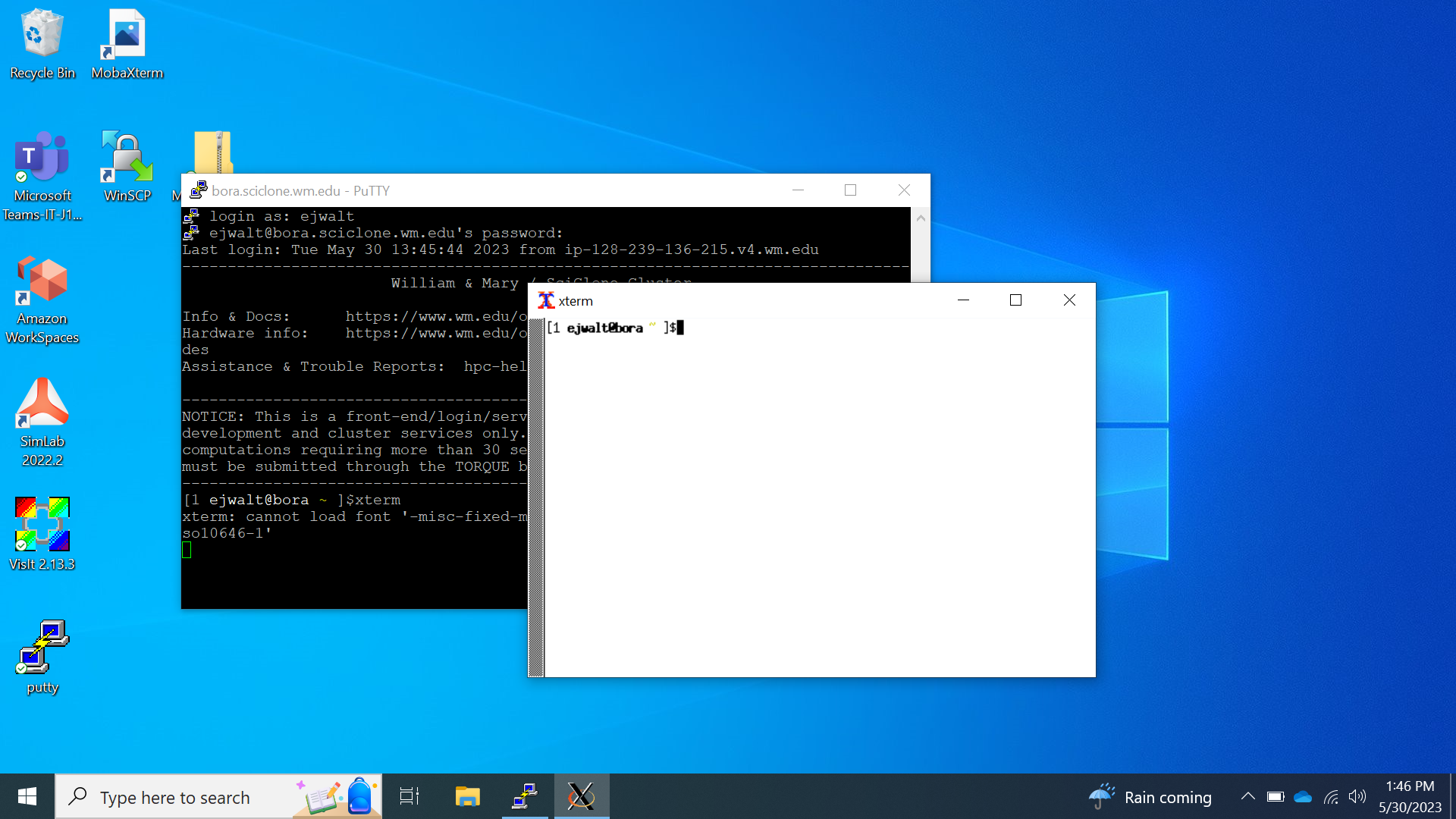1456x819 pixels.
Task: Open File Explorer from the taskbar
Action: pos(467,796)
